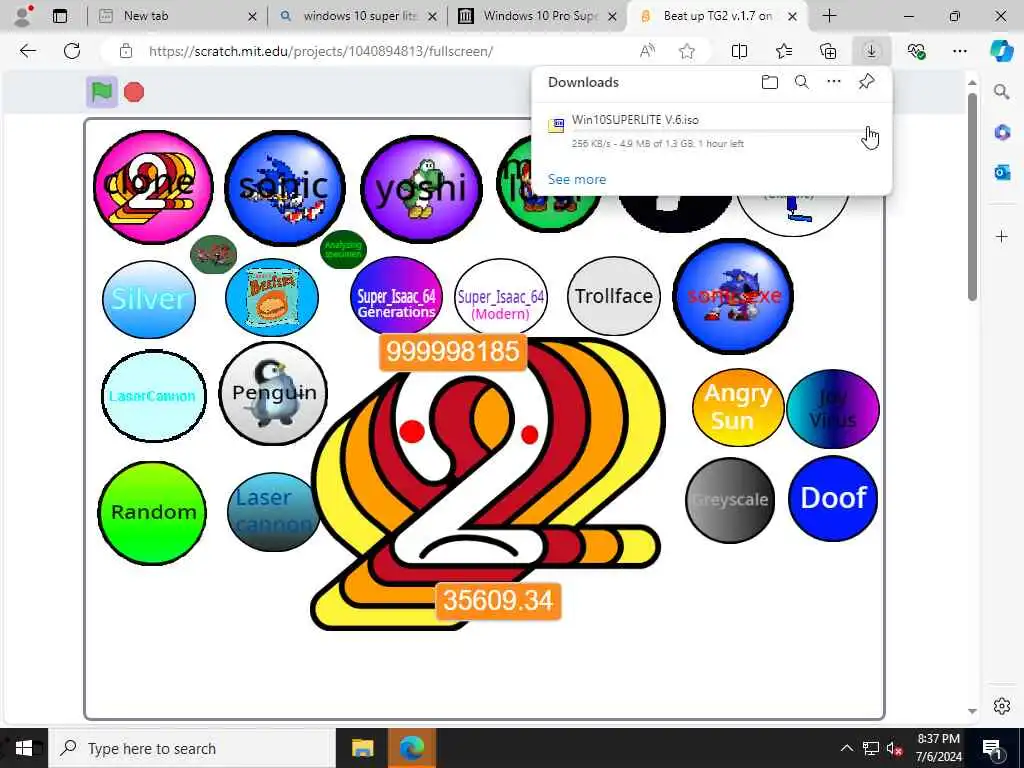Open the downloads folder icon
Screen dimensions: 1024x768
tap(770, 82)
